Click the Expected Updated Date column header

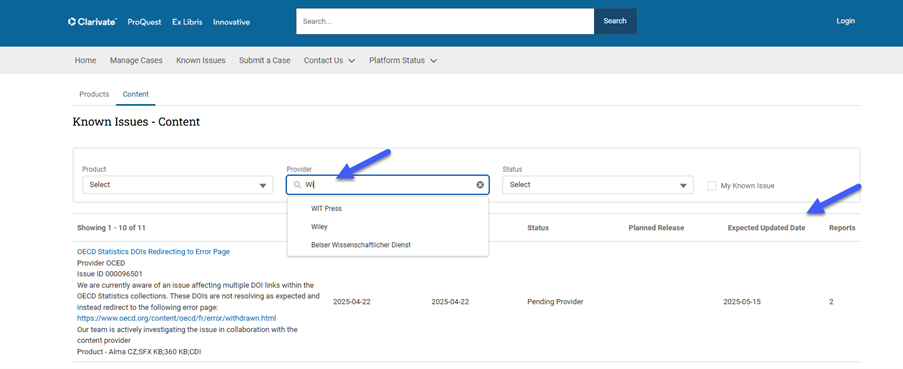tap(767, 228)
